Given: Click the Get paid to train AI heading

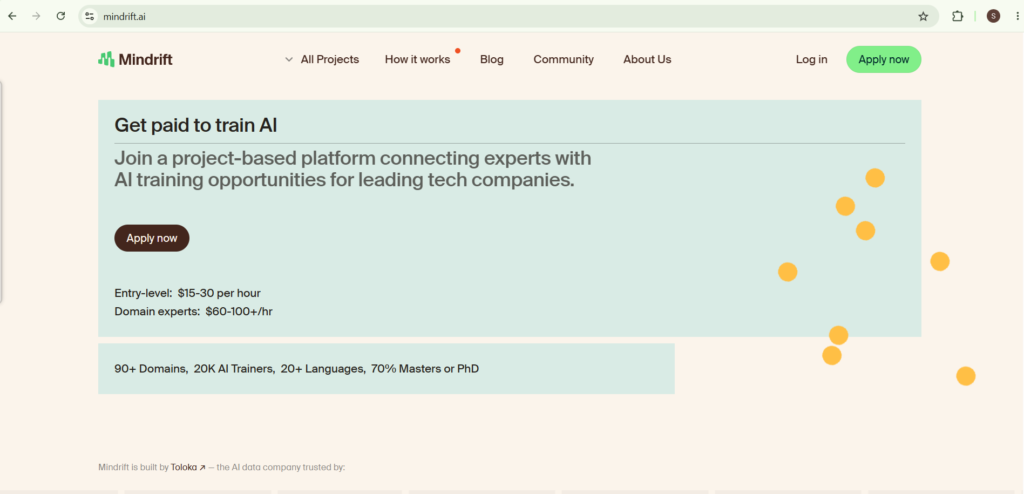Looking at the screenshot, I should (196, 125).
